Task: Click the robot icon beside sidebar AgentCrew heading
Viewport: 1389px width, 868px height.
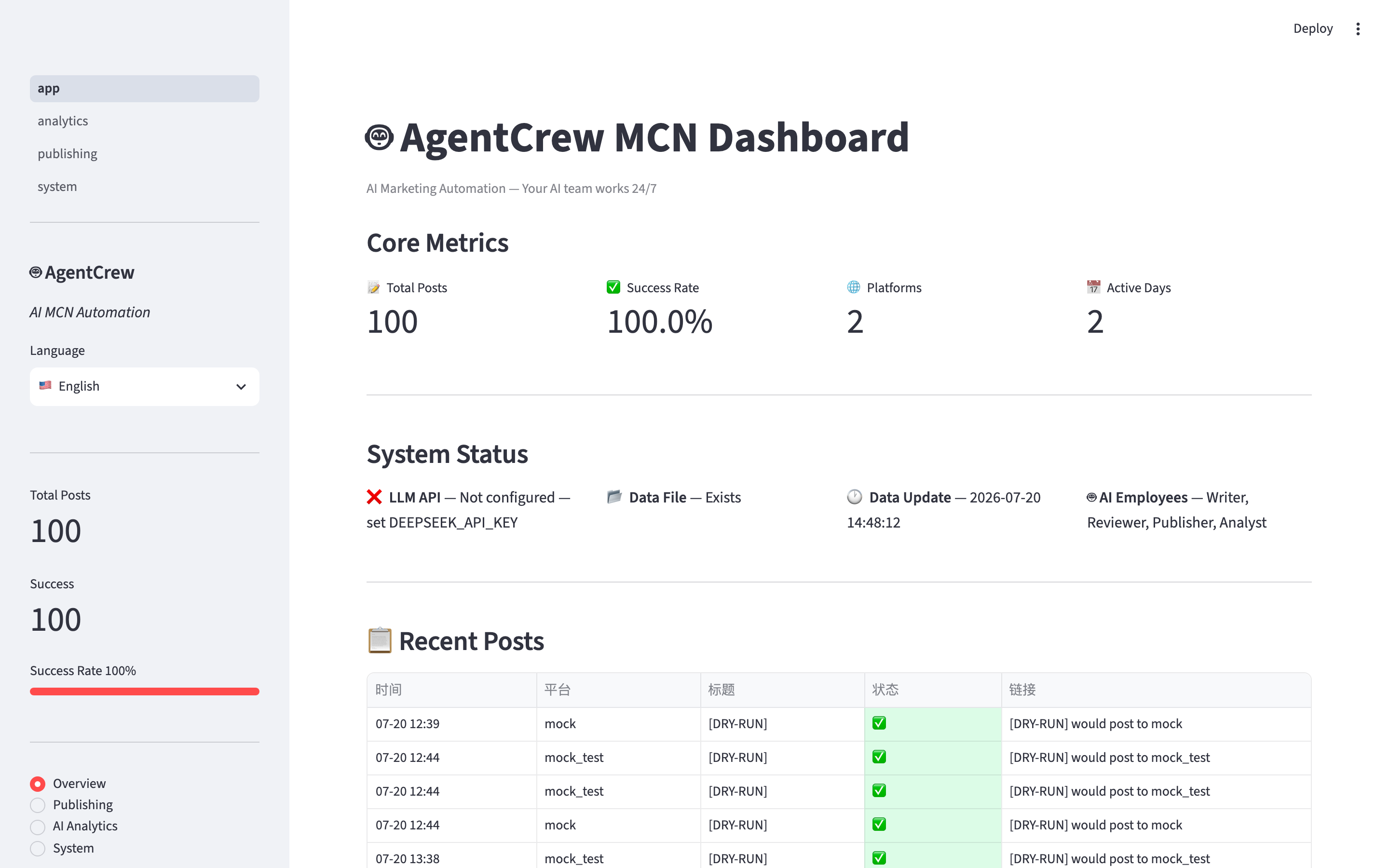Action: click(x=36, y=272)
